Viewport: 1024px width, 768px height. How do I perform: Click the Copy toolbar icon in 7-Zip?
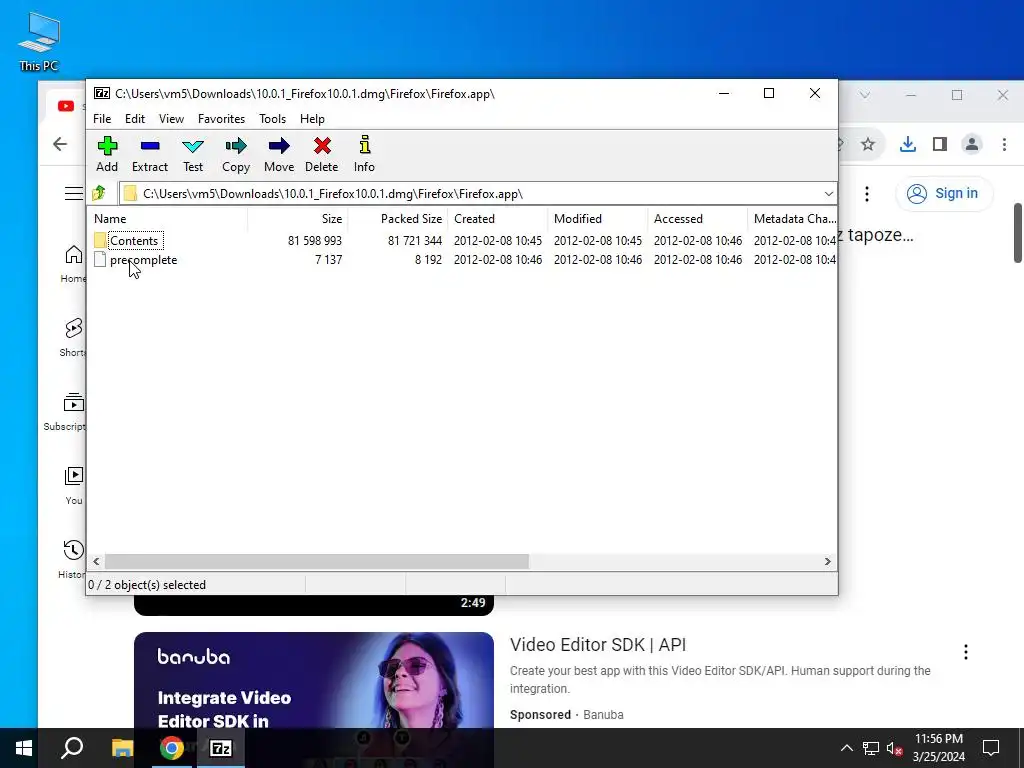(236, 154)
